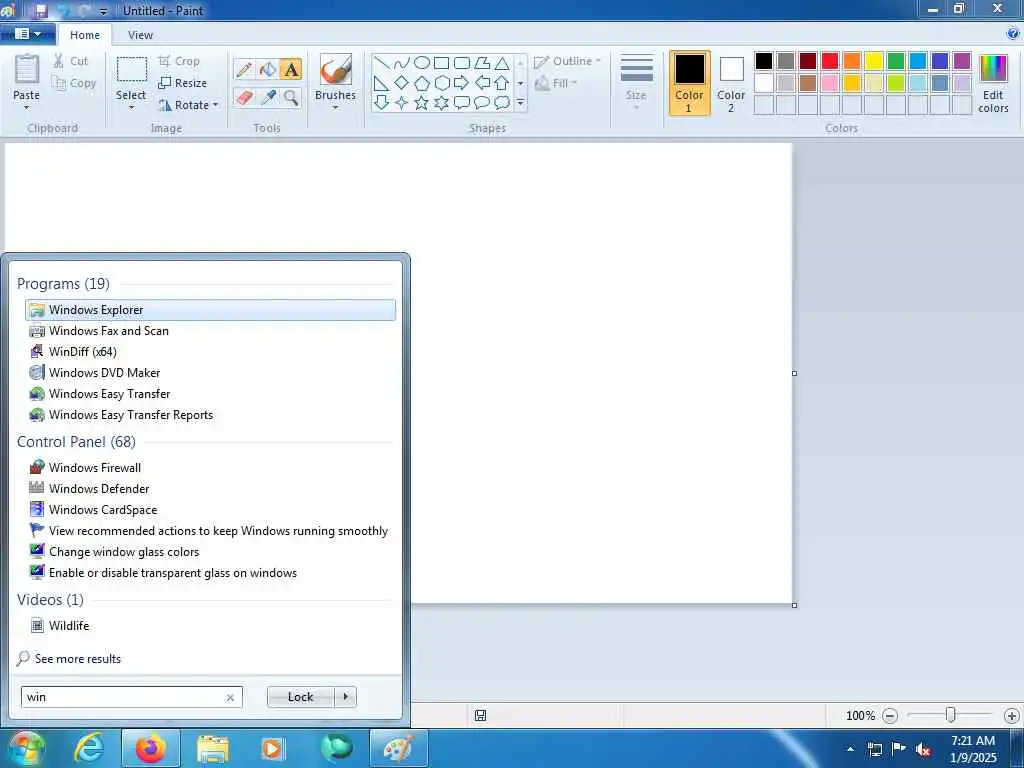Open Windows Fax and Scan result
This screenshot has height=768, width=1024.
coord(210,330)
